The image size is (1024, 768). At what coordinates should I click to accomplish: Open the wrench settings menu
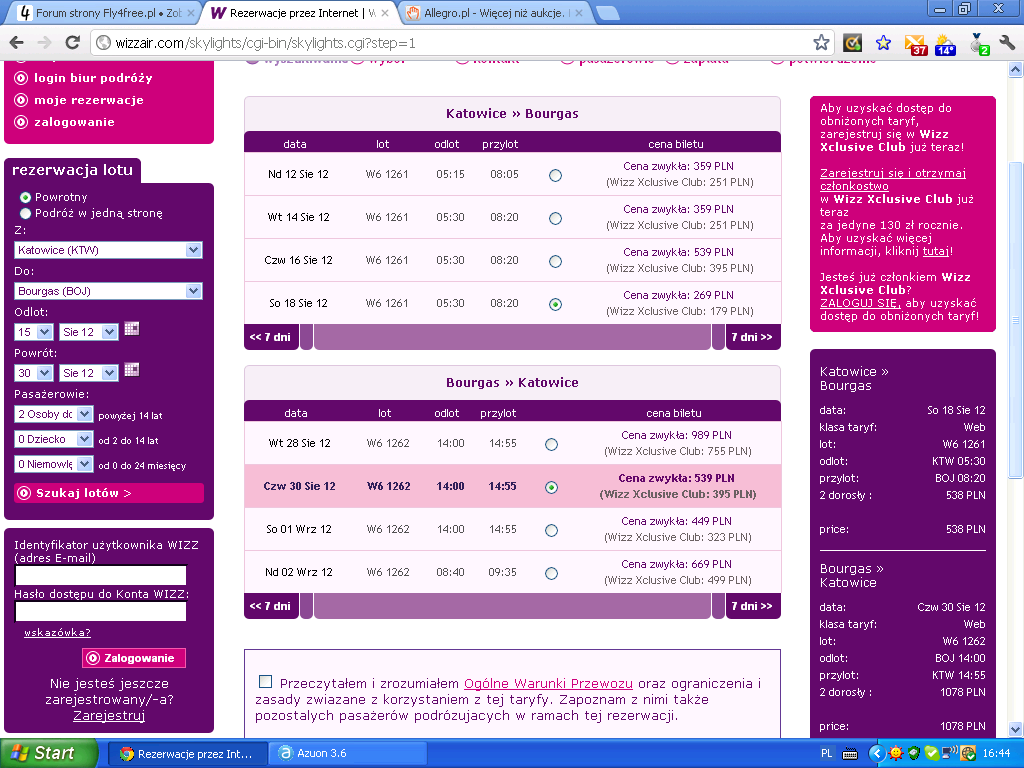pyautogui.click(x=1006, y=43)
